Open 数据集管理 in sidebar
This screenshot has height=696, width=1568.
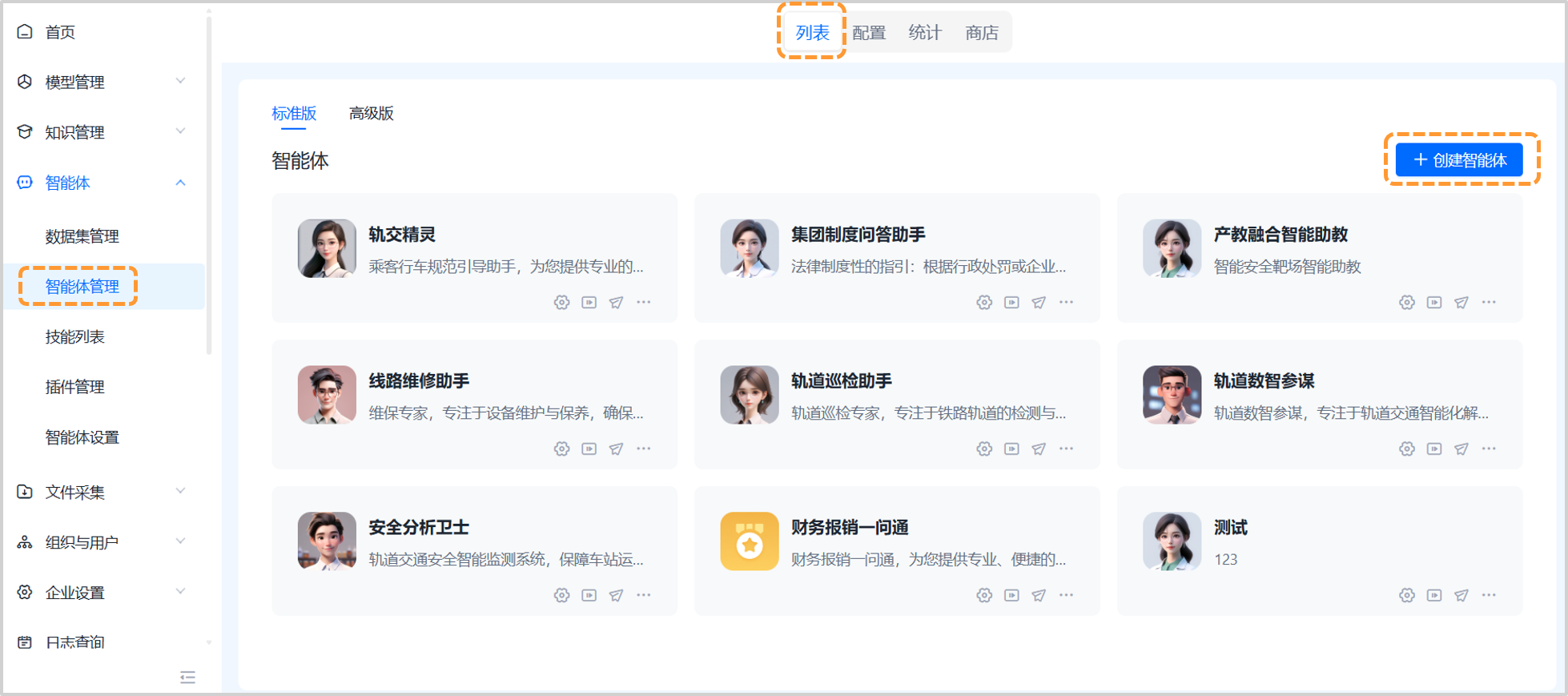tap(82, 236)
